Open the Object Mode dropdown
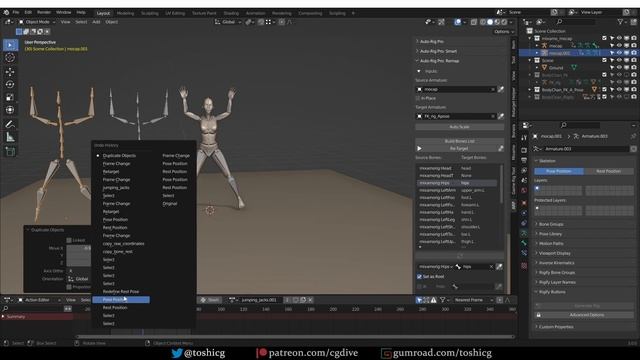Viewport: 640px width, 360px height. [37, 22]
